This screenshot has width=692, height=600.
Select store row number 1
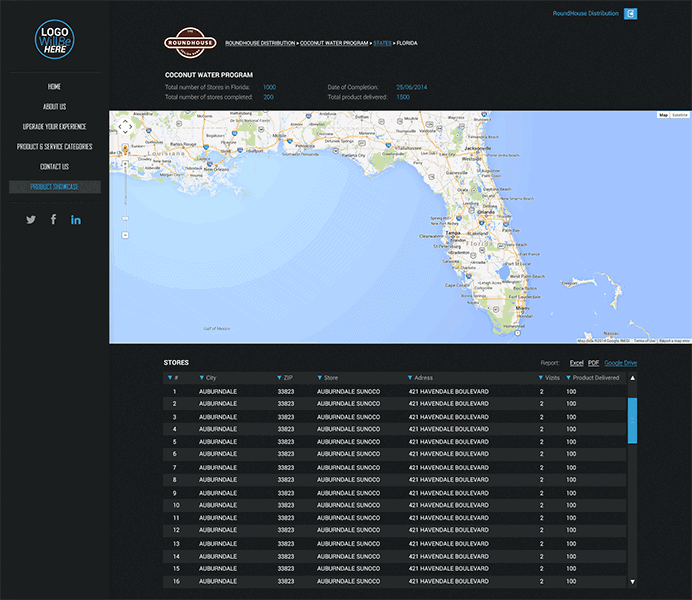click(395, 391)
